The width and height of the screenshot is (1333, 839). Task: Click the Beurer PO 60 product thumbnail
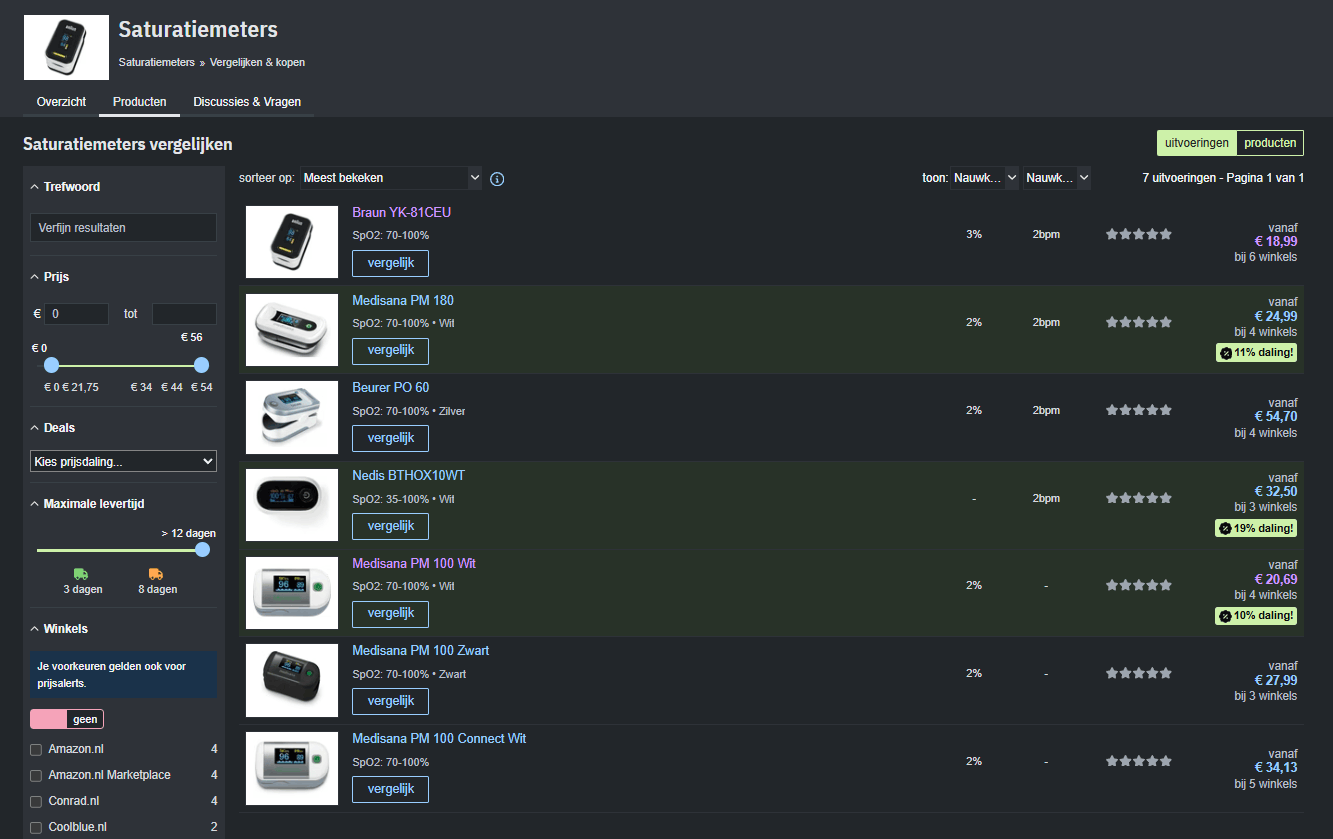tap(292, 417)
